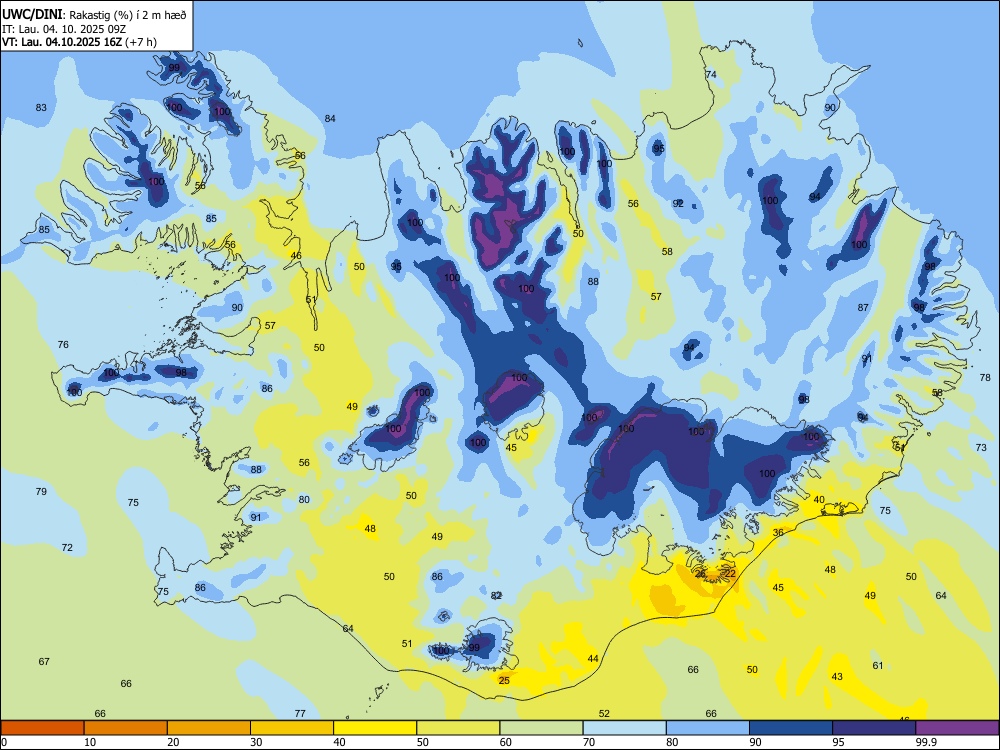
Task: Click the humidity value 76 on the map
Action: (x=63, y=344)
